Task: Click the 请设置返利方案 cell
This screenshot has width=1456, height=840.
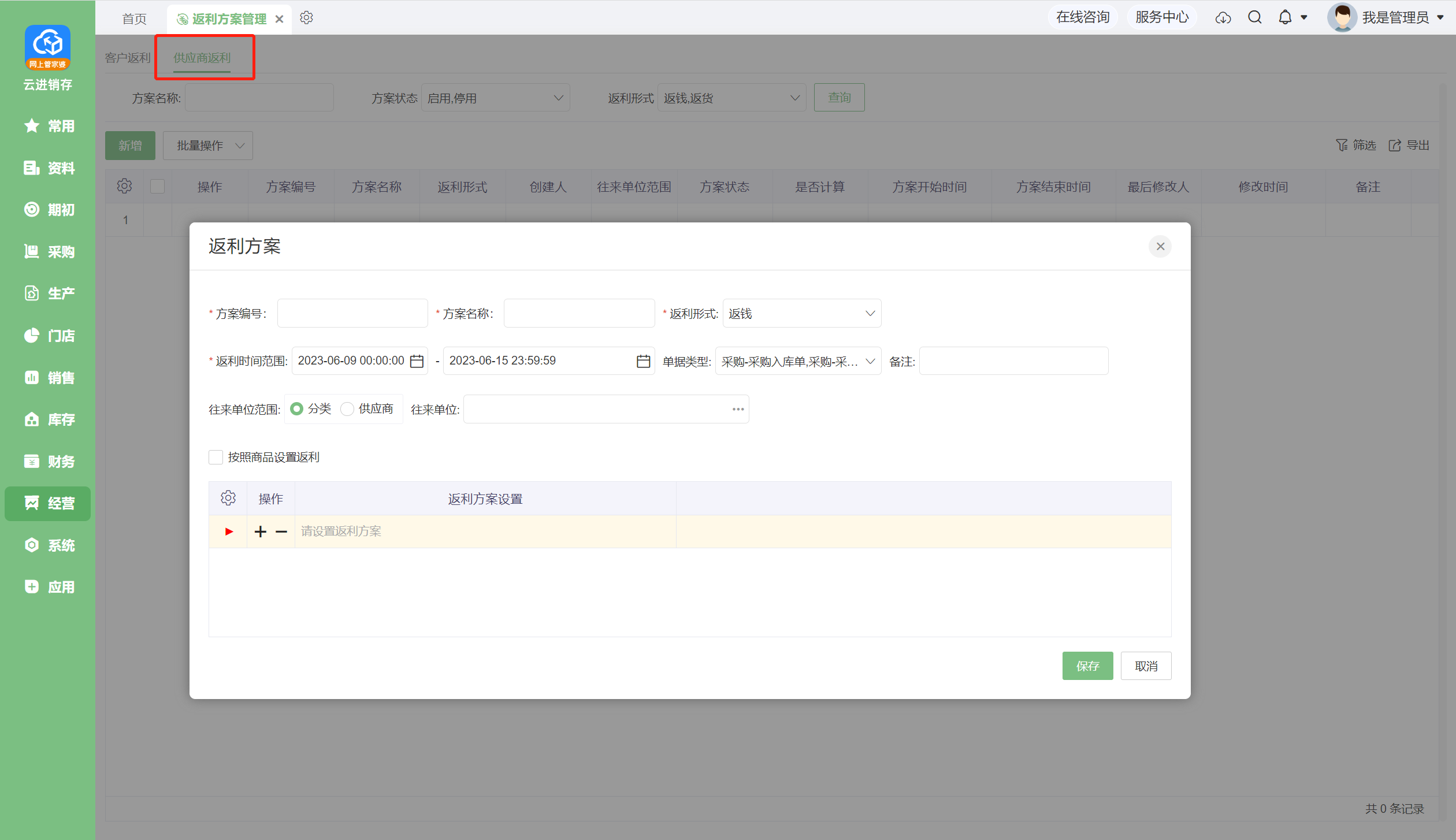Action: 485,531
